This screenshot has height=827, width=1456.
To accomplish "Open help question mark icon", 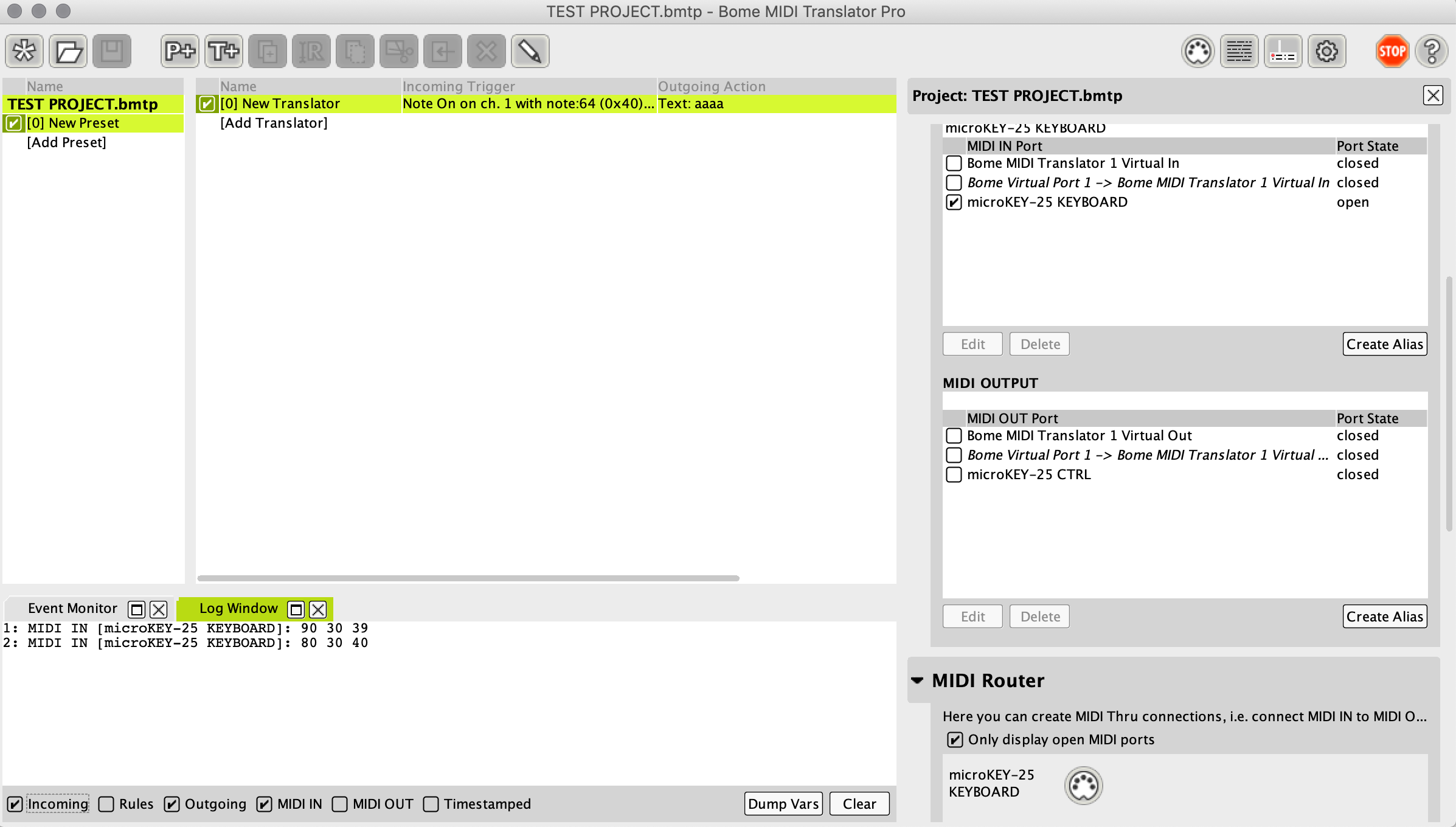I will (x=1432, y=51).
